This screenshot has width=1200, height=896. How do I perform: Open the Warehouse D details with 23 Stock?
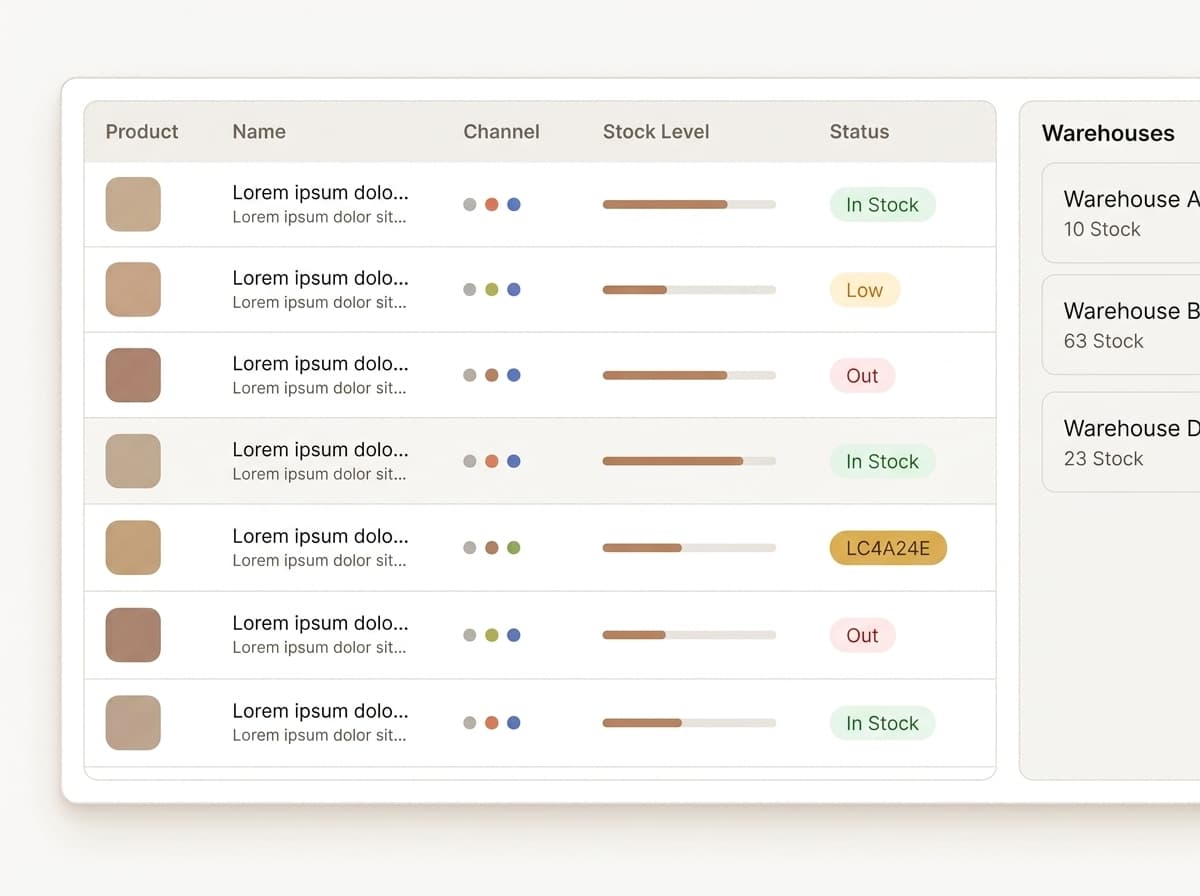pos(1130,442)
